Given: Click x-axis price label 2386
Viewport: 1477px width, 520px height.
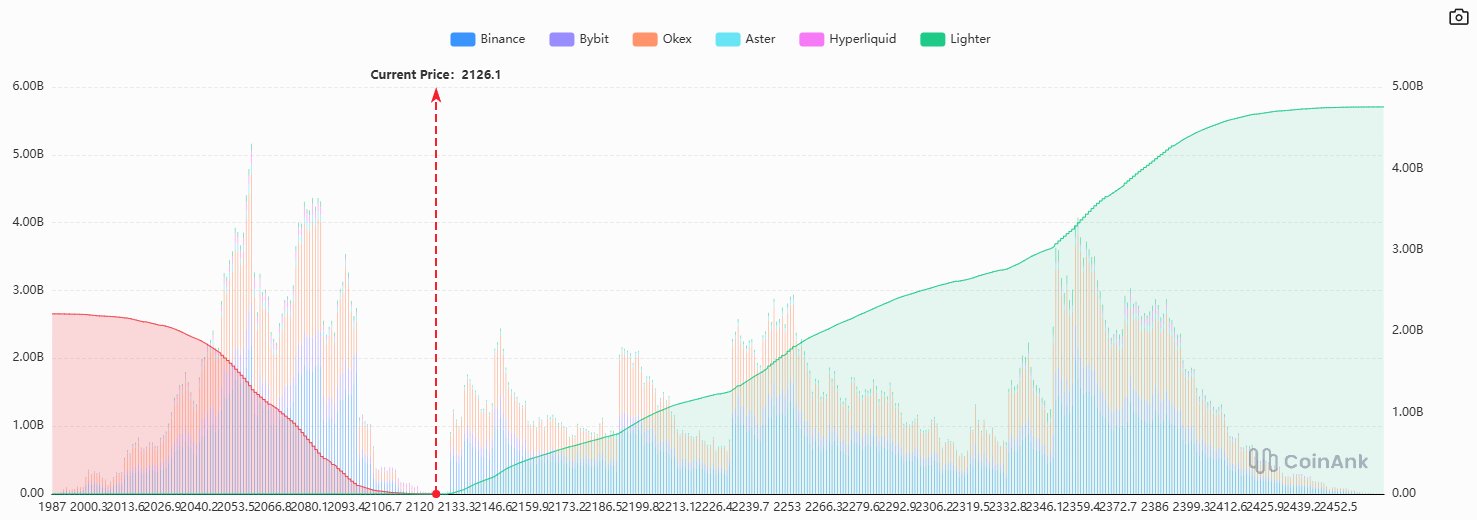Looking at the screenshot, I should [x=1154, y=508].
